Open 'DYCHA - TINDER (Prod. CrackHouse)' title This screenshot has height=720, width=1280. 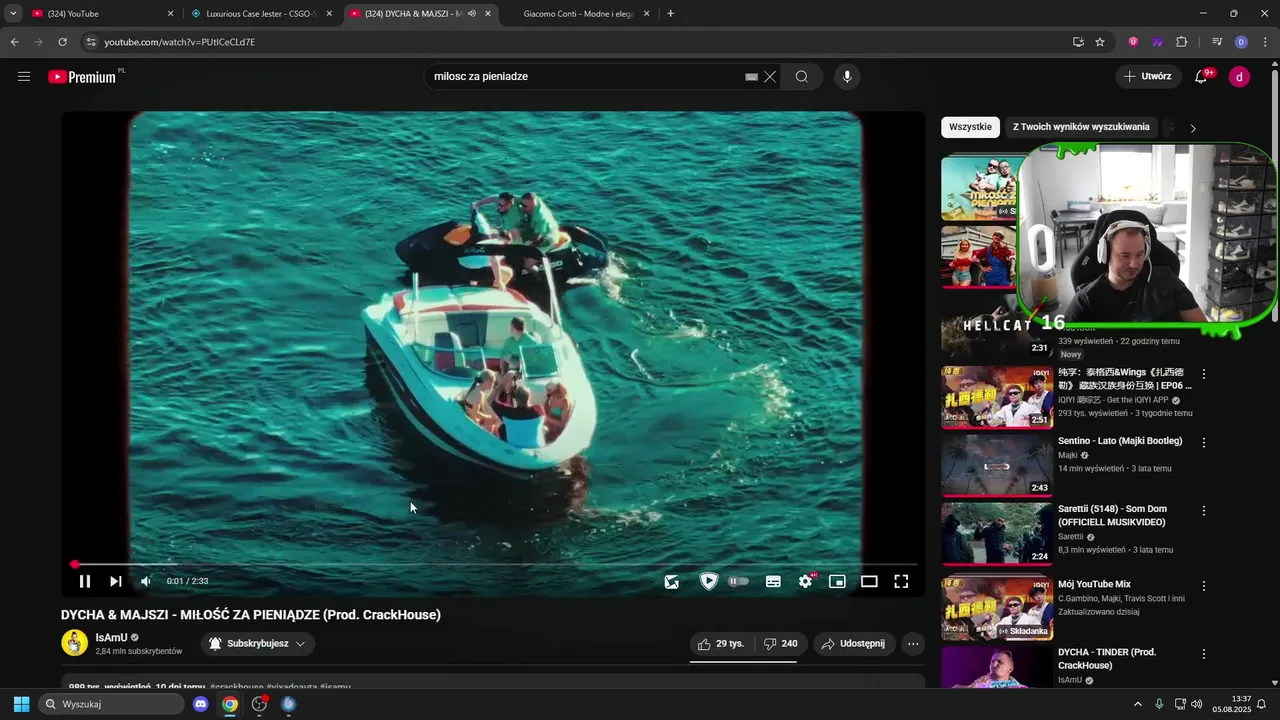(x=1107, y=659)
